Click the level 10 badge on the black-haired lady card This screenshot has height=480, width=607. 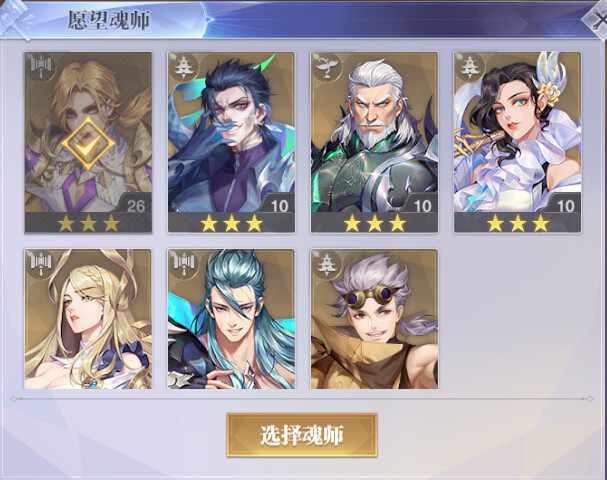coord(566,206)
